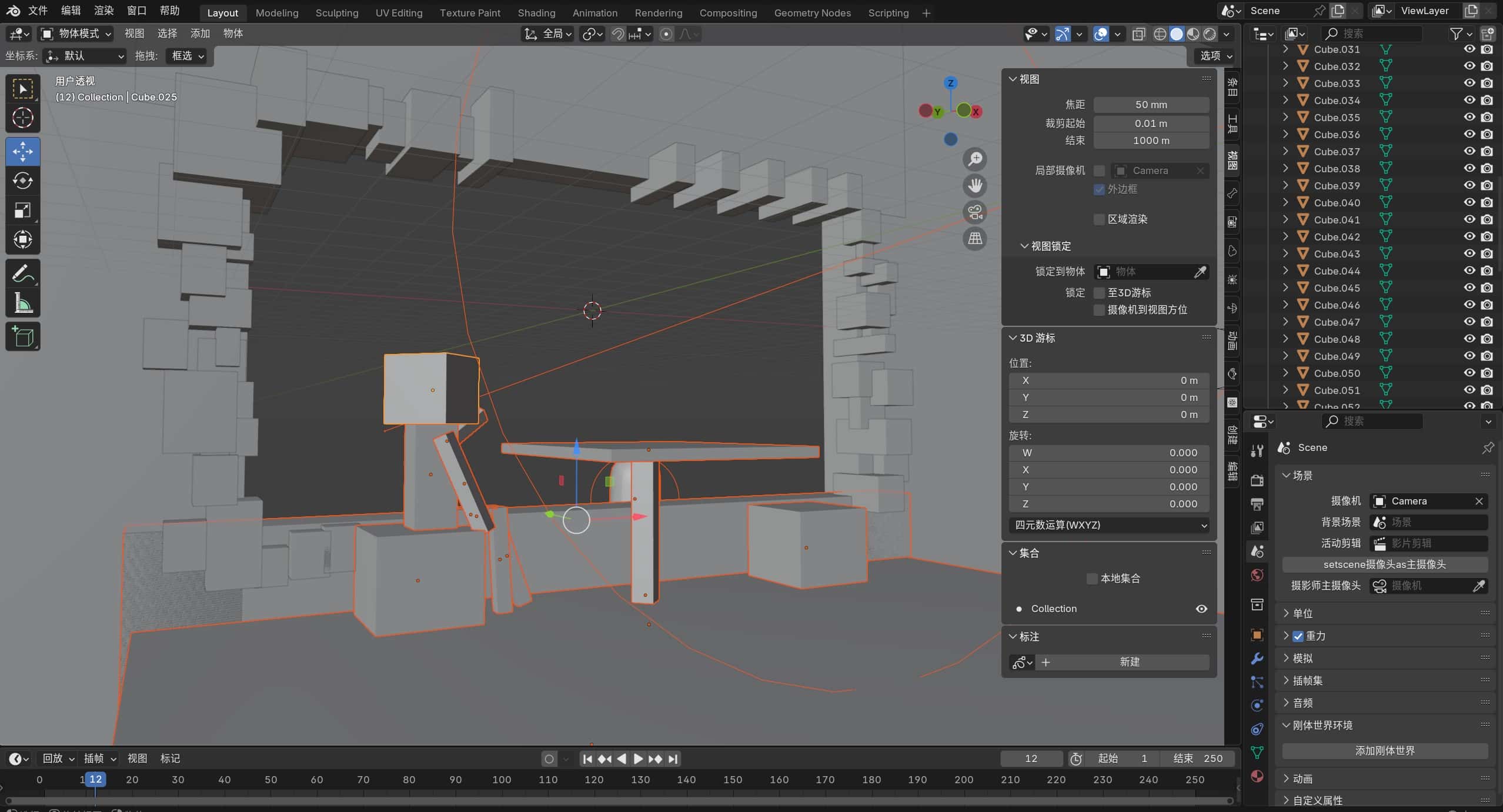Toggle camera view icon in viewport
Image resolution: width=1503 pixels, height=812 pixels.
click(x=975, y=212)
